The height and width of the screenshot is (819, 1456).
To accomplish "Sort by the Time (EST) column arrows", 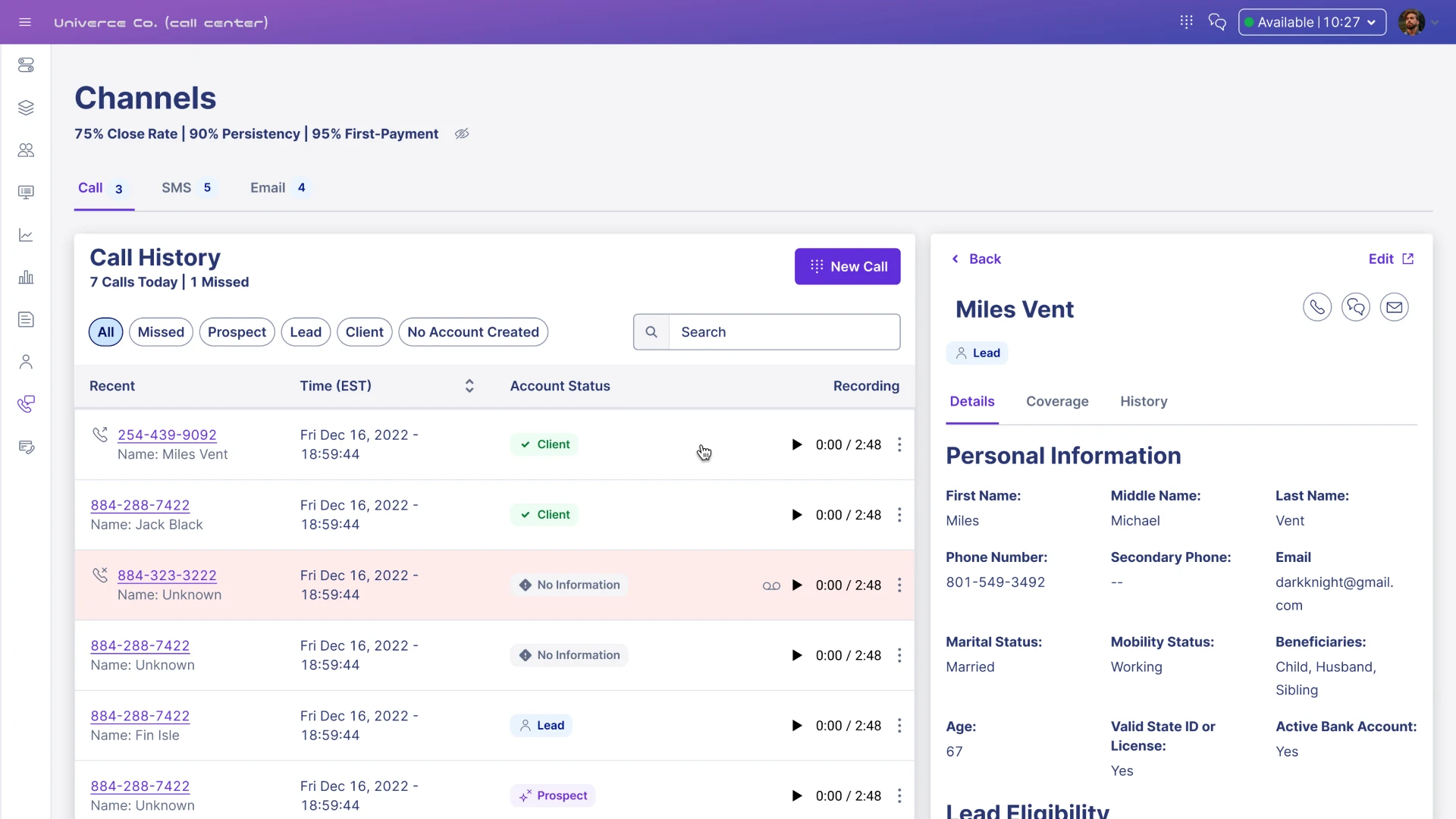I will pyautogui.click(x=469, y=386).
